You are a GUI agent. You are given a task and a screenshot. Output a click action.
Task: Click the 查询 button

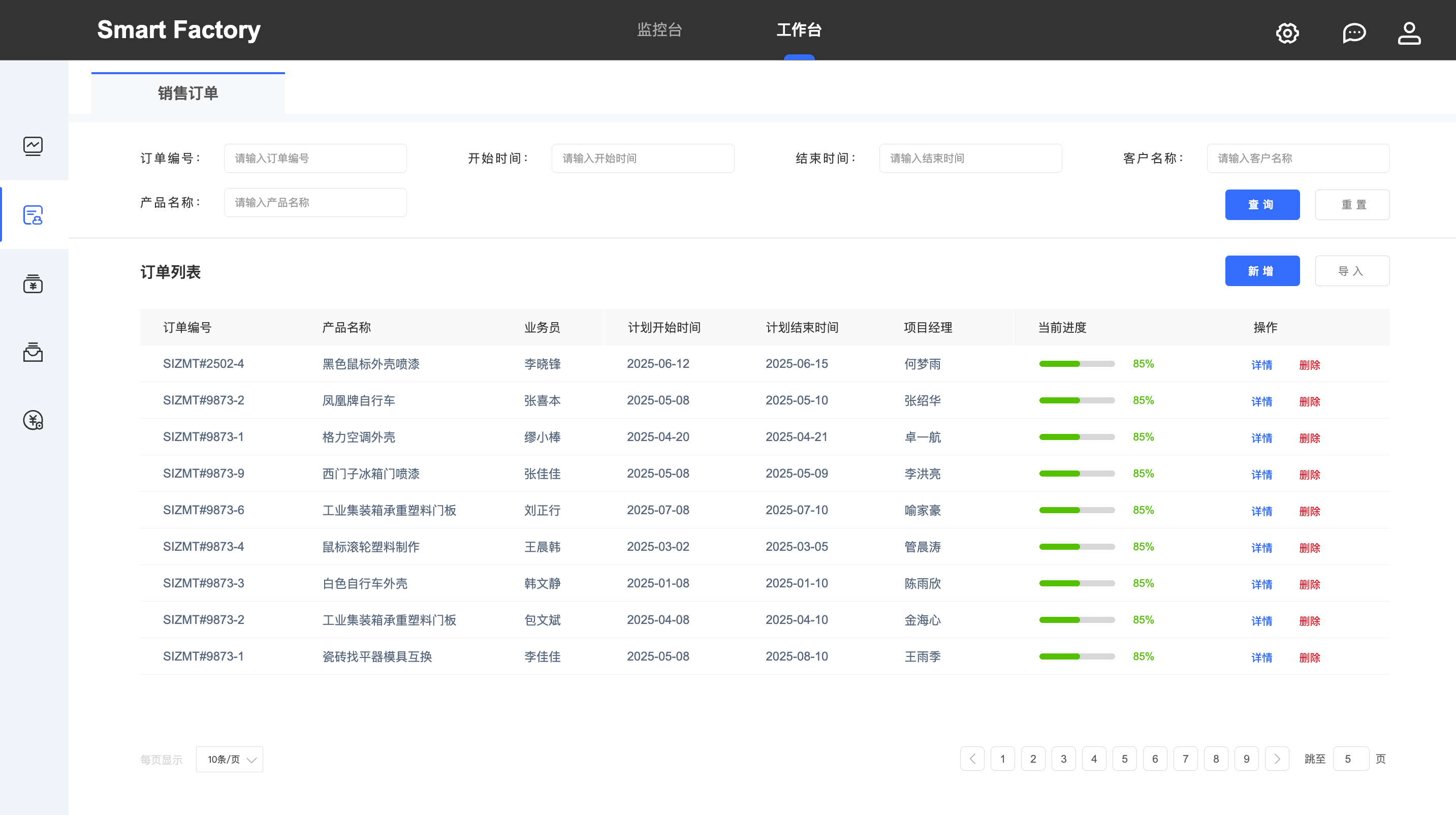pos(1261,205)
